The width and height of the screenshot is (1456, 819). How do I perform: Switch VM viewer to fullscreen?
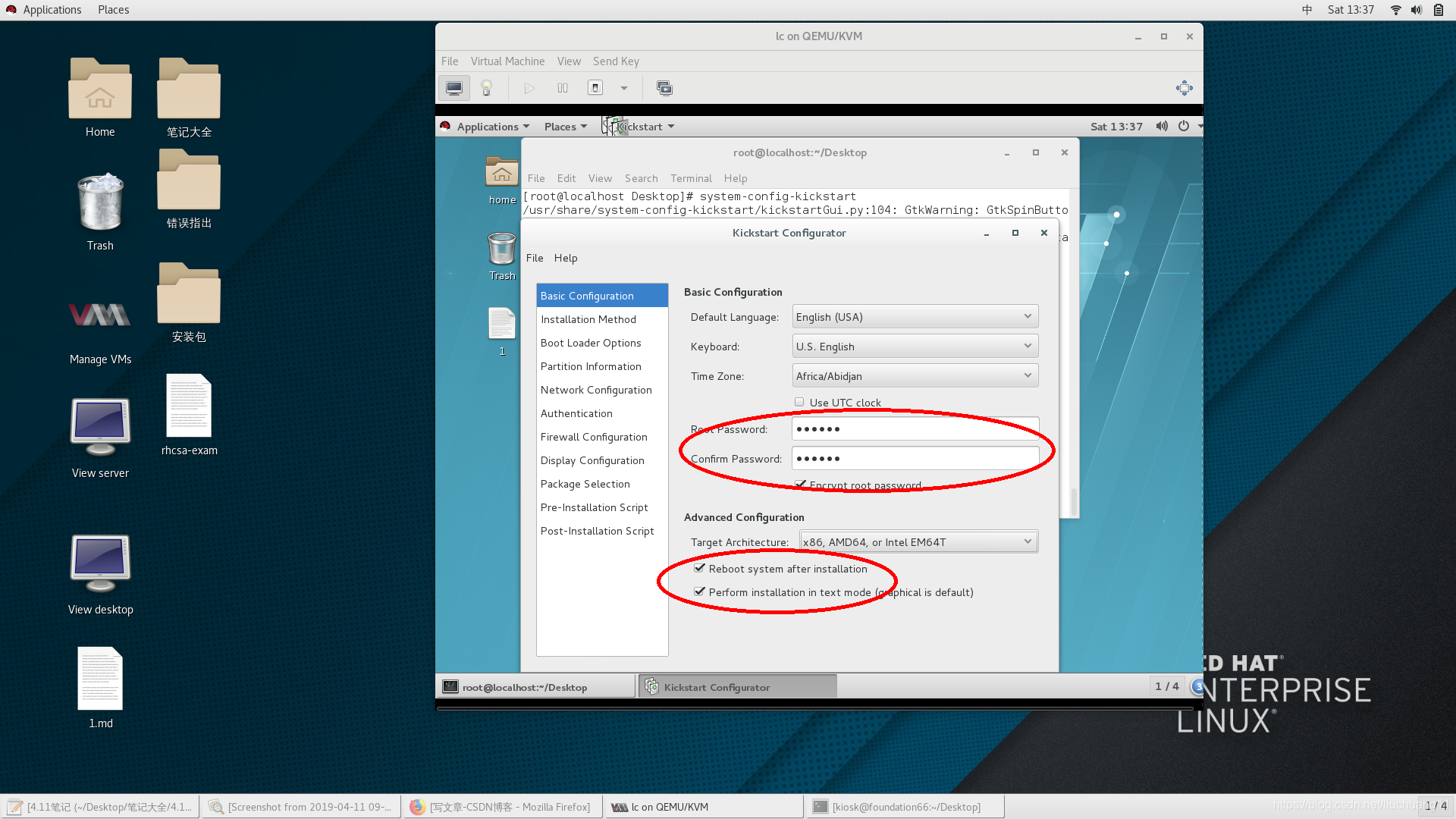[x=1184, y=88]
